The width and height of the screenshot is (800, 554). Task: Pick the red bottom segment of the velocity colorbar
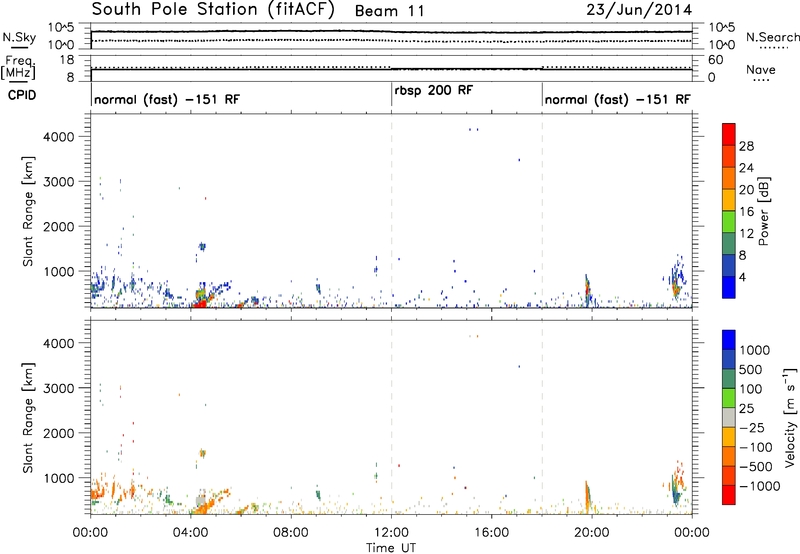(x=729, y=495)
